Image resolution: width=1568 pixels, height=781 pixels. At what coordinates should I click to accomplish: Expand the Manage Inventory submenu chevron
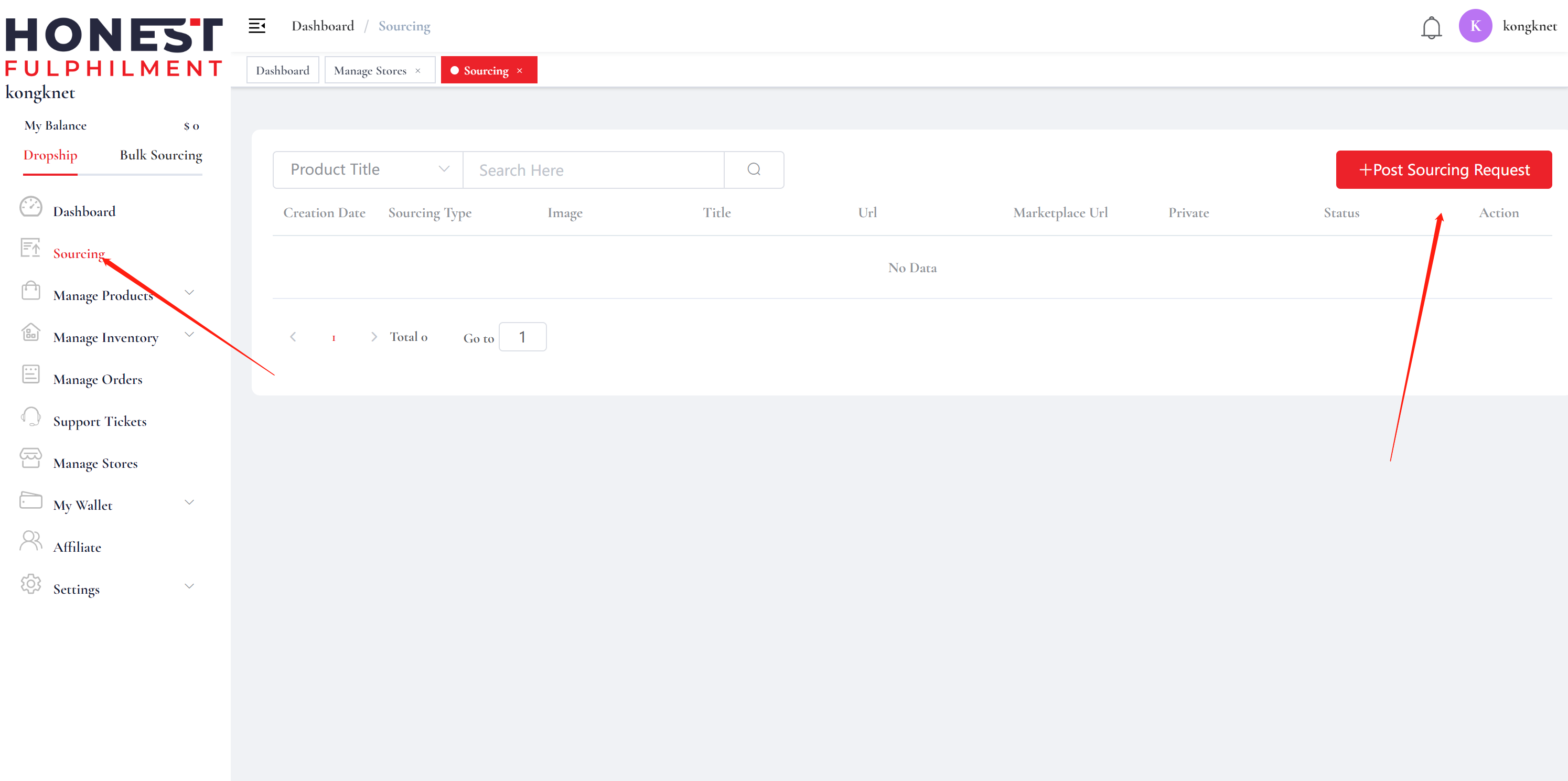point(189,335)
